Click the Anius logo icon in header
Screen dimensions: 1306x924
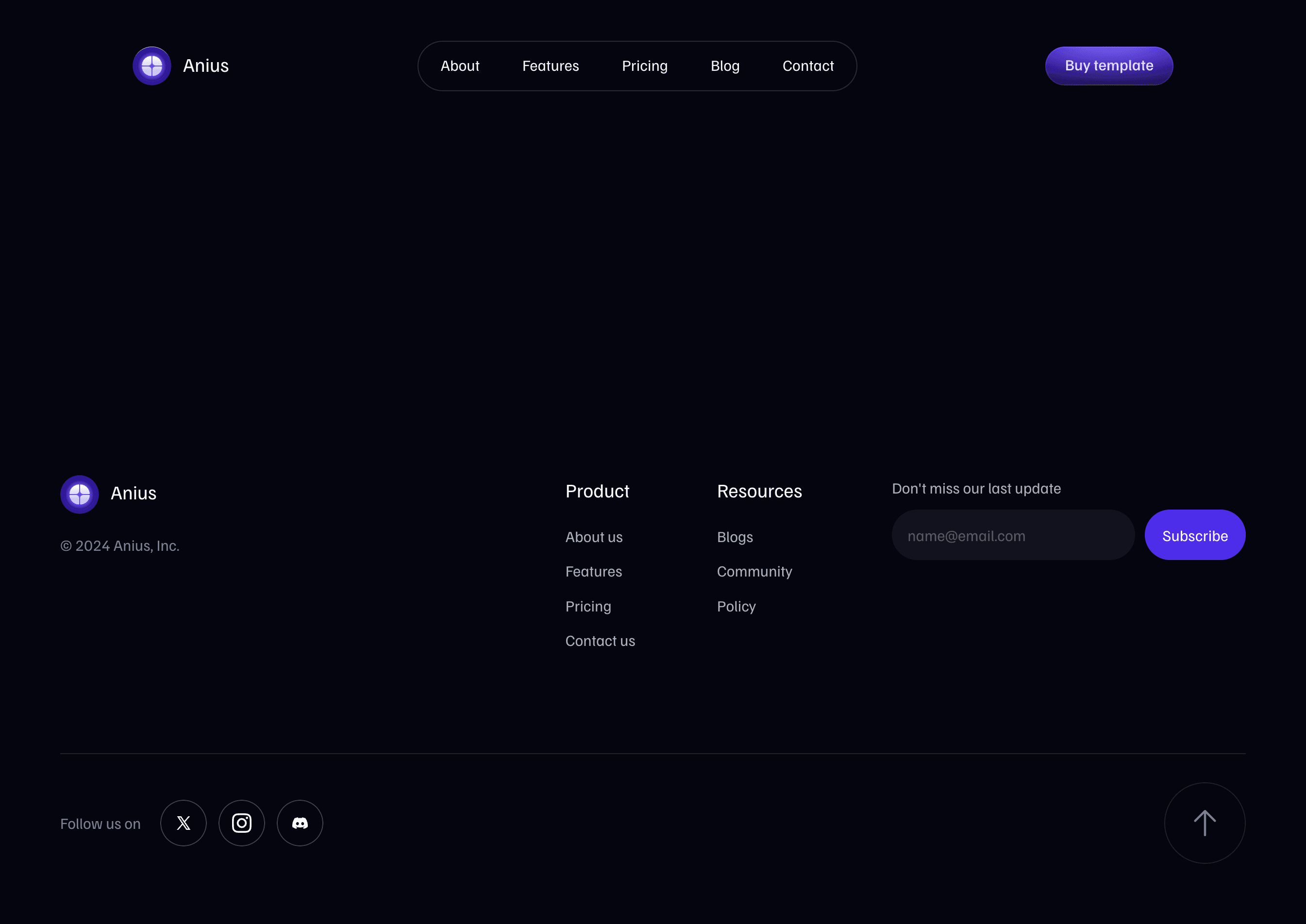(x=152, y=66)
